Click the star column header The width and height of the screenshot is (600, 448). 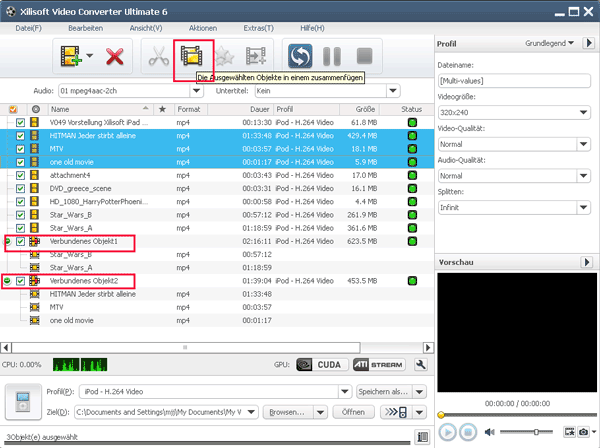(162, 109)
